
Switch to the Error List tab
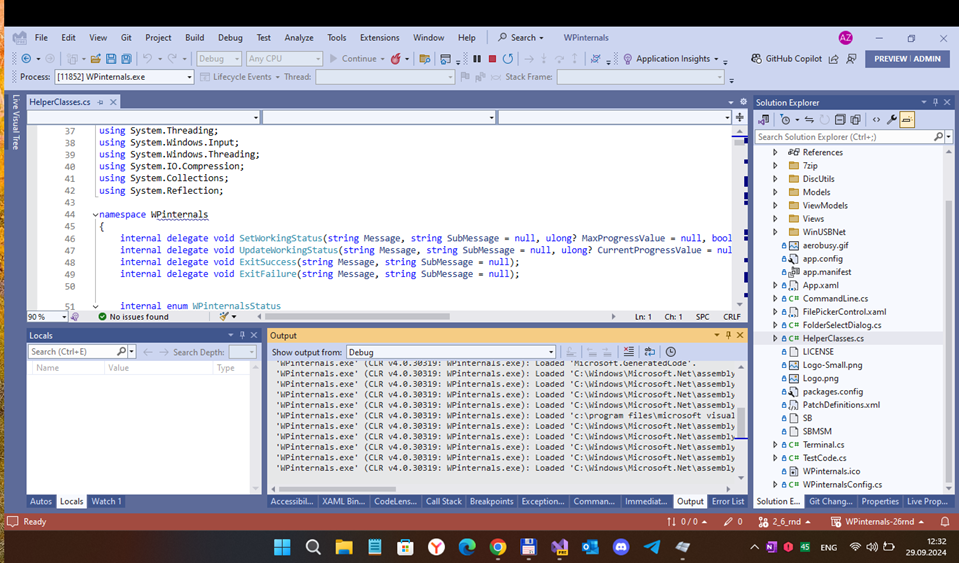click(x=728, y=501)
